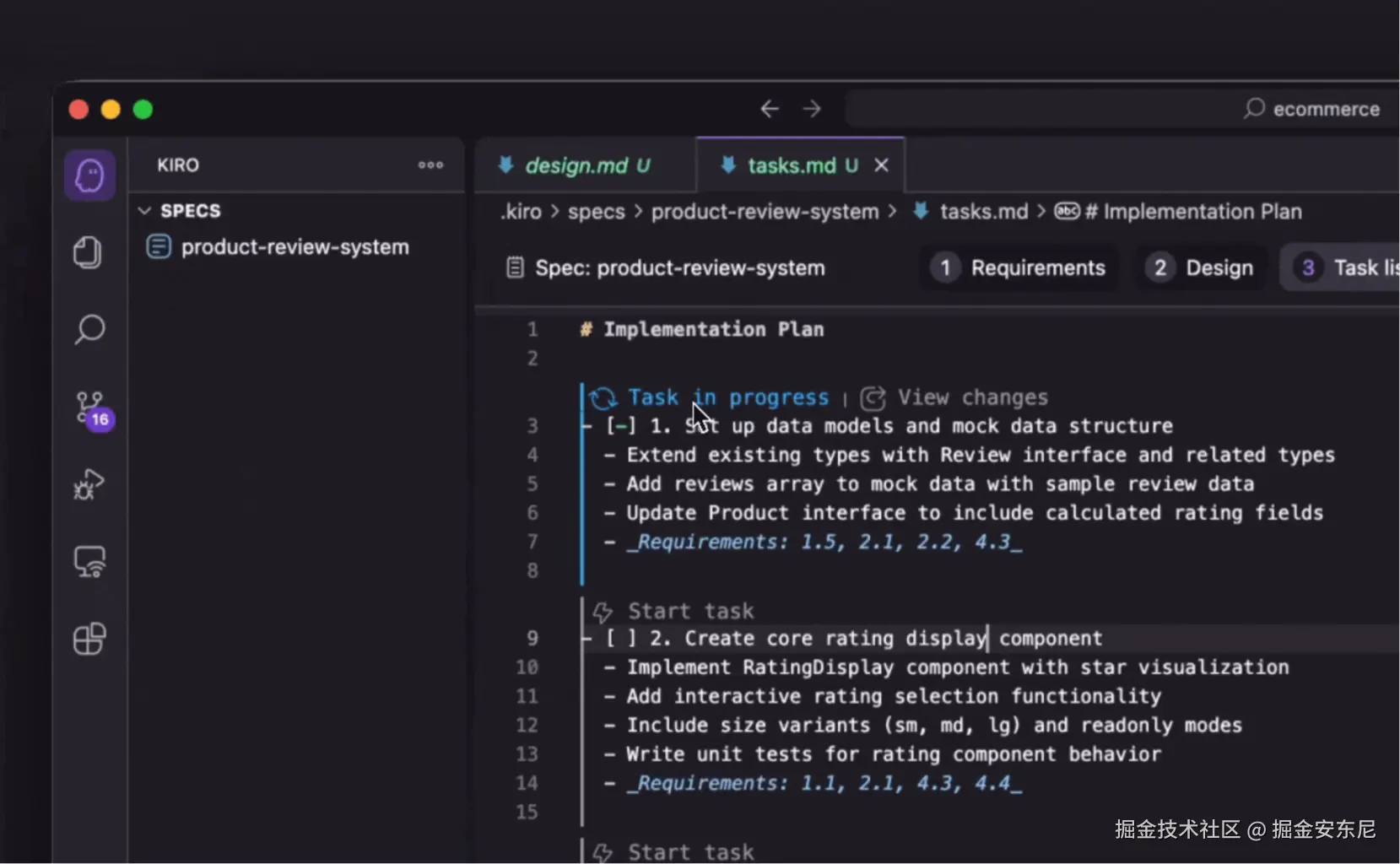1400x864 pixels.
Task: Collapse the SPECS section chevron
Action: 144,210
